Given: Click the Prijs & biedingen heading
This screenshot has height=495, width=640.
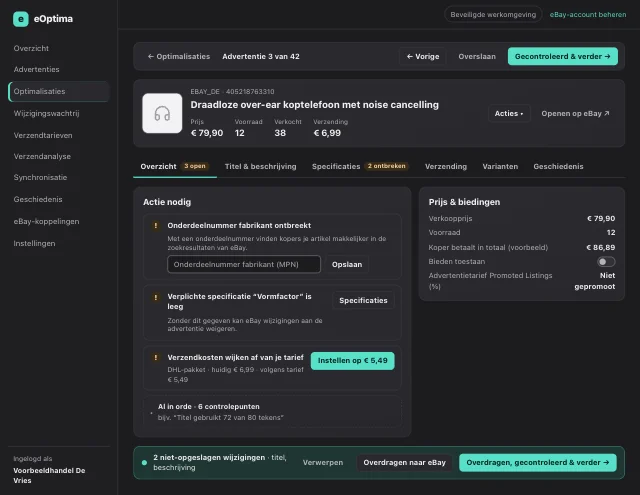Looking at the screenshot, I should pyautogui.click(x=464, y=202).
